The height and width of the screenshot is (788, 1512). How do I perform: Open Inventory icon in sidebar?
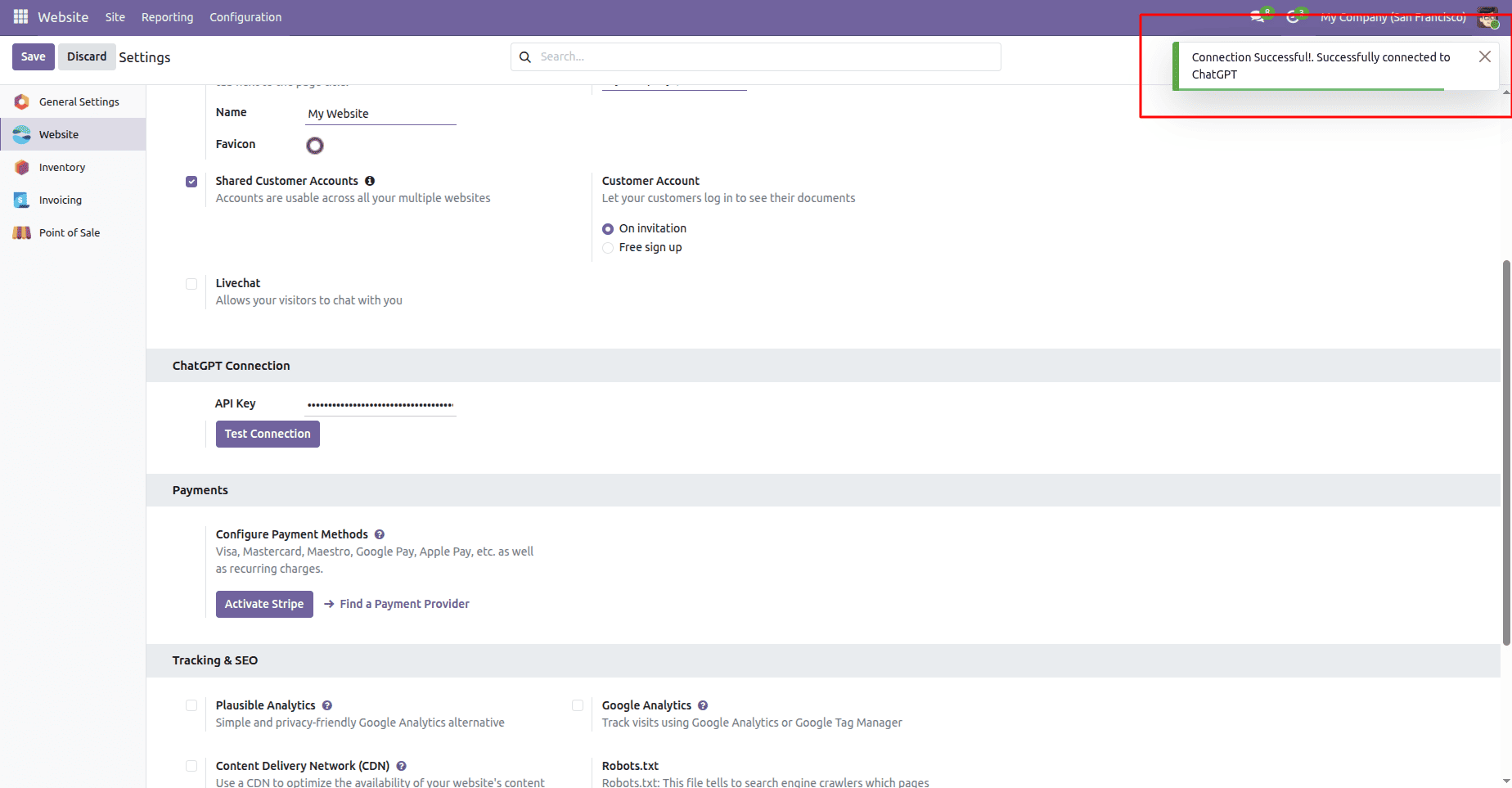pos(22,167)
